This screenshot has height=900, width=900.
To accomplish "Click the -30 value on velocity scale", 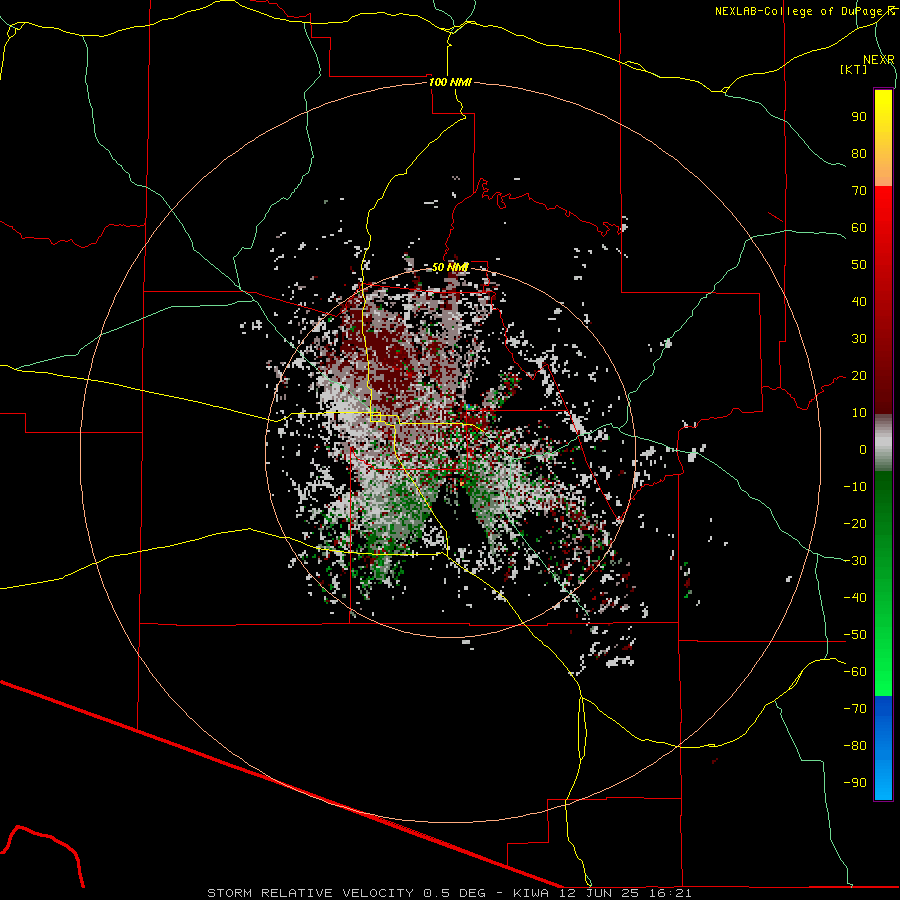I will point(855,561).
